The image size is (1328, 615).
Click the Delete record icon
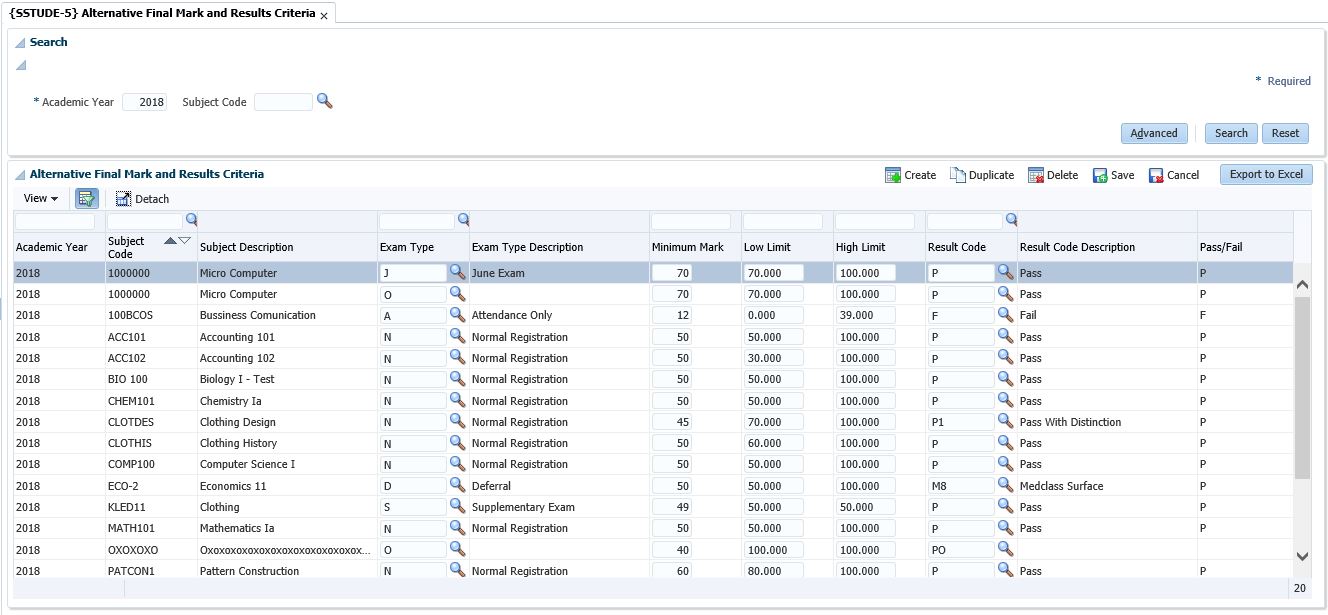1036,175
